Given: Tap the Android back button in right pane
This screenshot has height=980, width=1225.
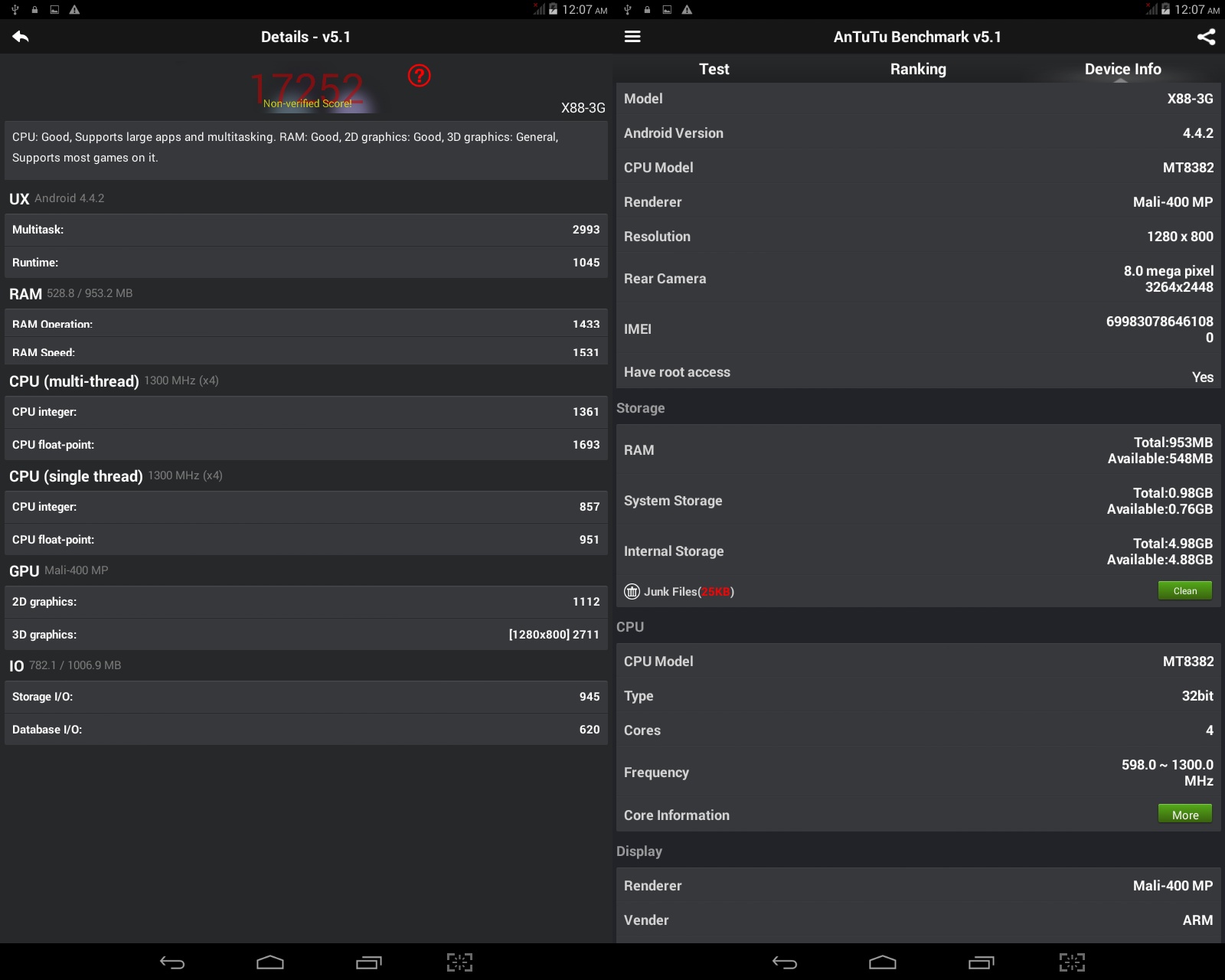Looking at the screenshot, I should click(x=784, y=962).
